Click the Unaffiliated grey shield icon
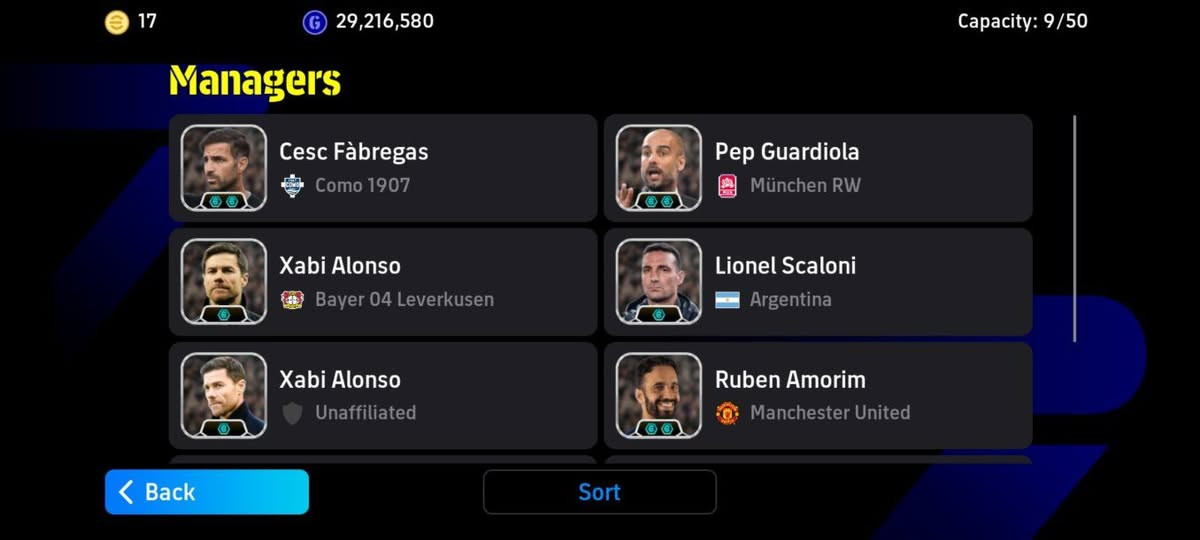The width and height of the screenshot is (1200, 540). pos(292,413)
